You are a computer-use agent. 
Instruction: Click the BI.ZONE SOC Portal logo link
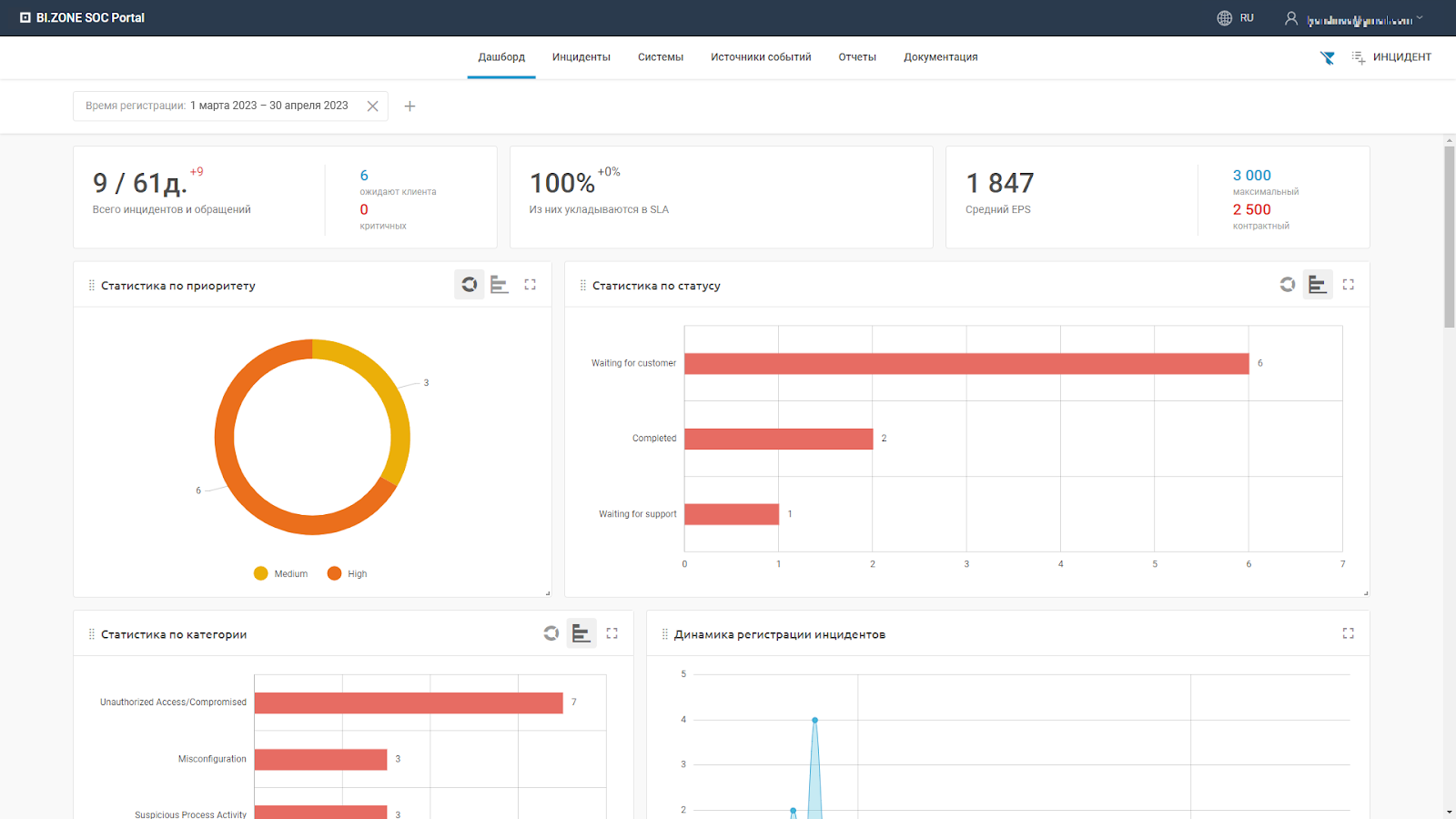point(82,17)
